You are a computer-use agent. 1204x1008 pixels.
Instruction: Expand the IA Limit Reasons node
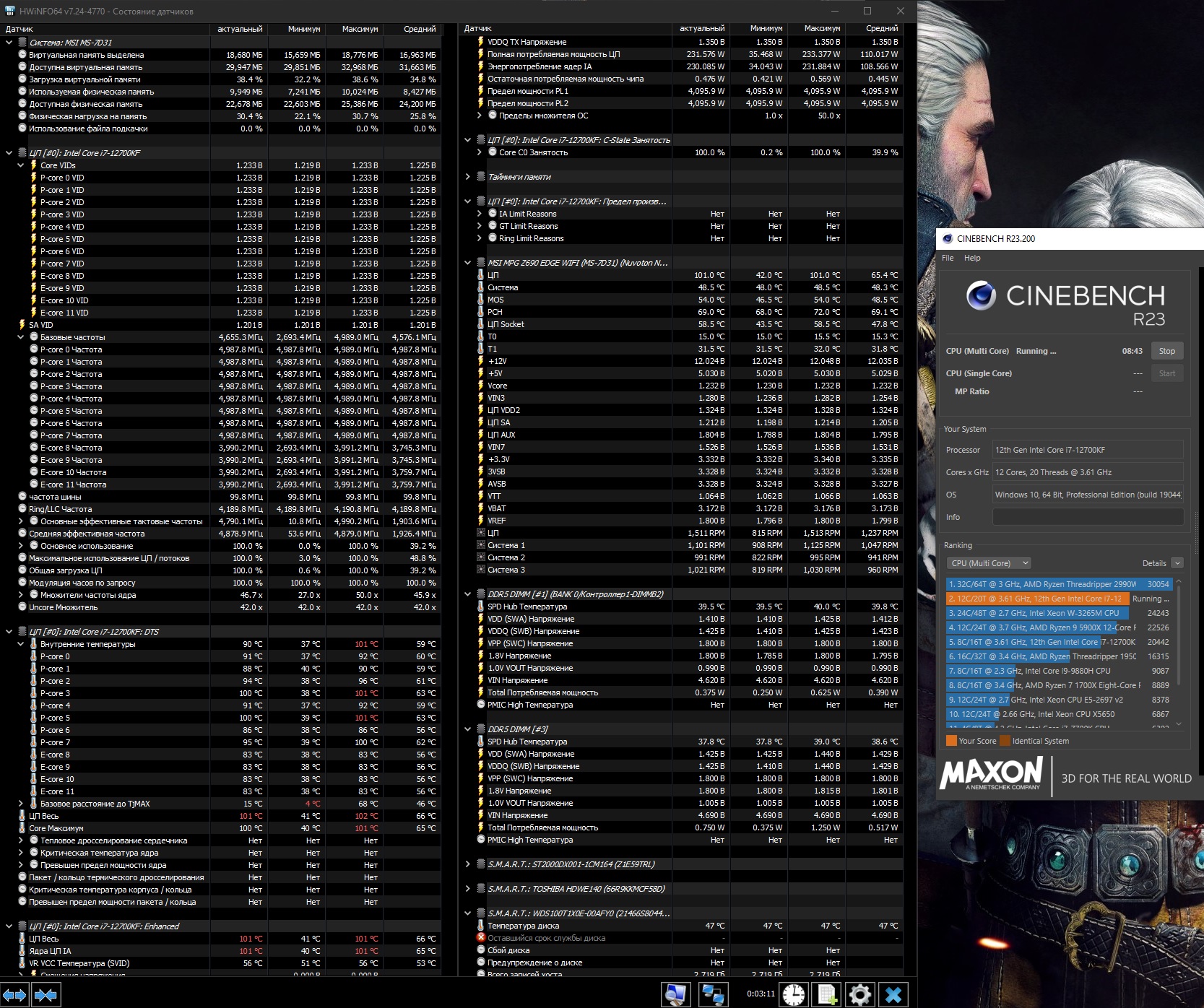(480, 214)
